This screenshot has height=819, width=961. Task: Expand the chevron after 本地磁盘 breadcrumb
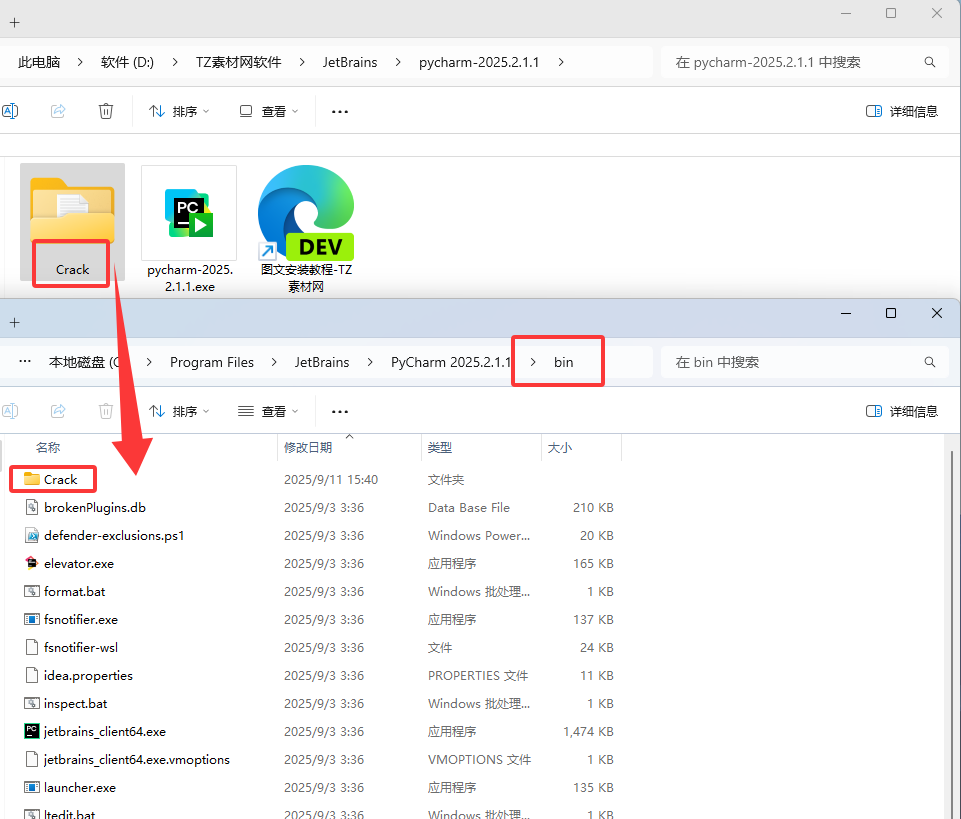[x=149, y=362]
